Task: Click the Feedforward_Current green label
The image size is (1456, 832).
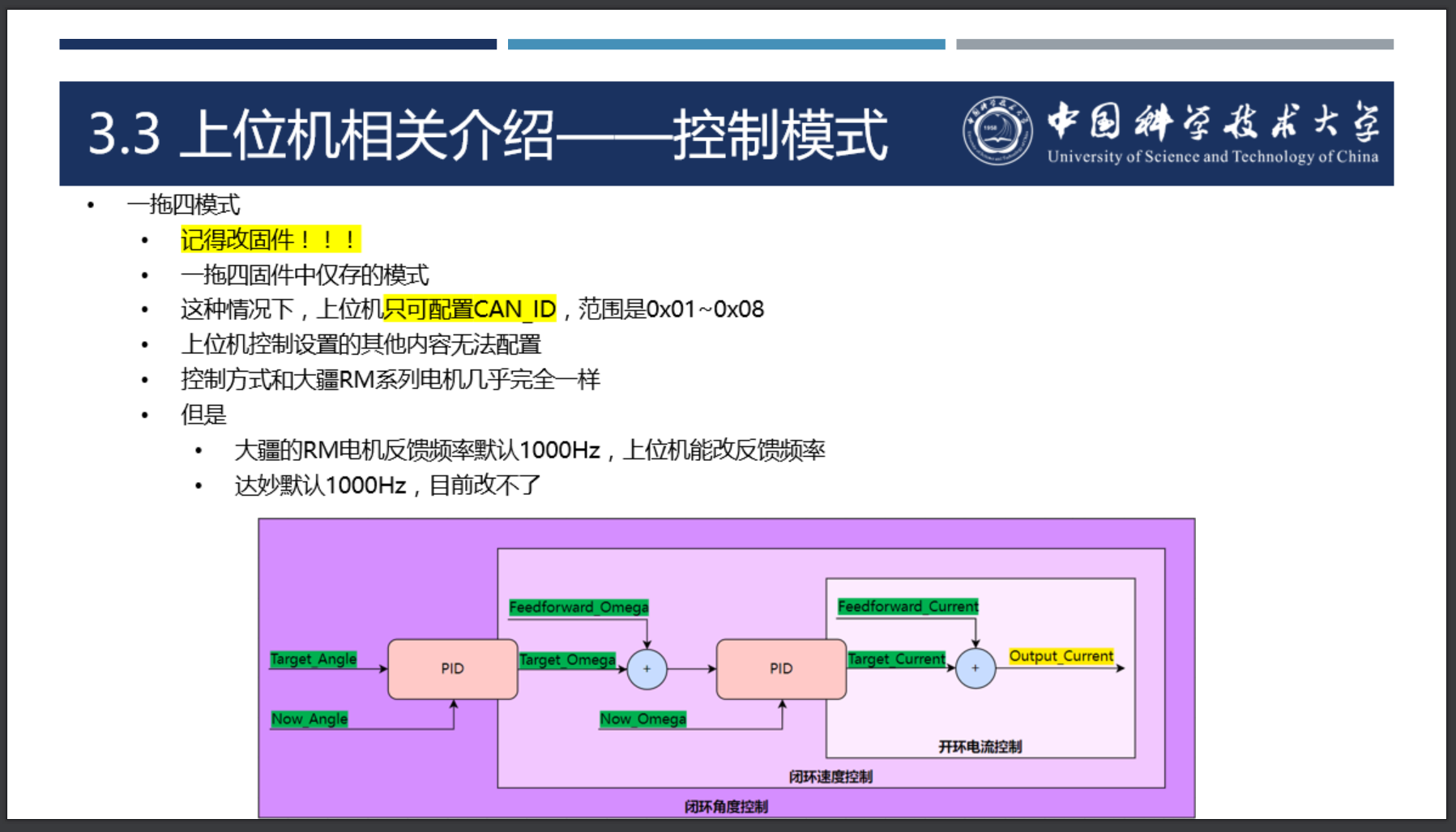Action: pos(907,607)
